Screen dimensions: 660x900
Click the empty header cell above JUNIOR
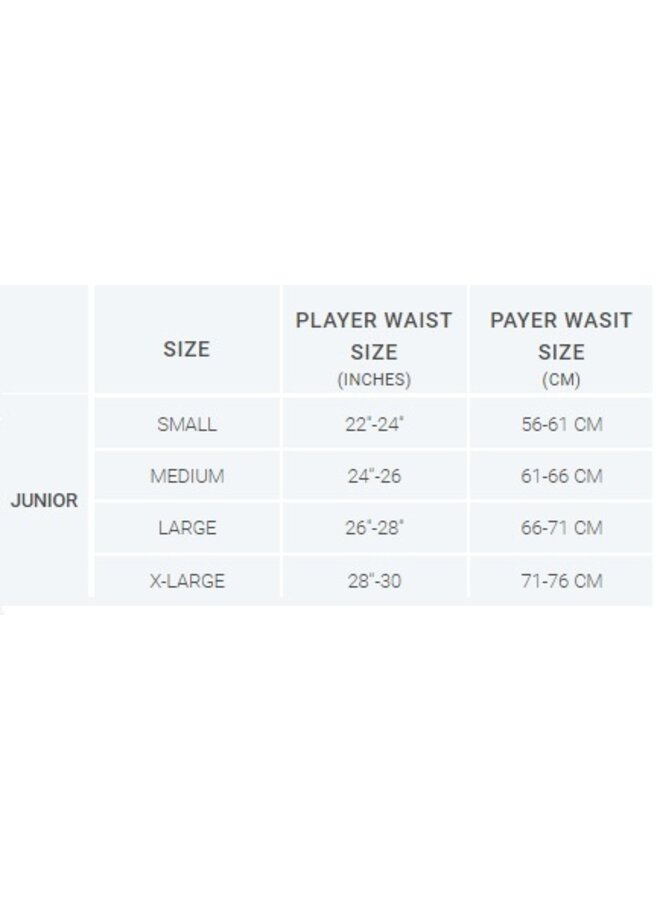point(44,339)
